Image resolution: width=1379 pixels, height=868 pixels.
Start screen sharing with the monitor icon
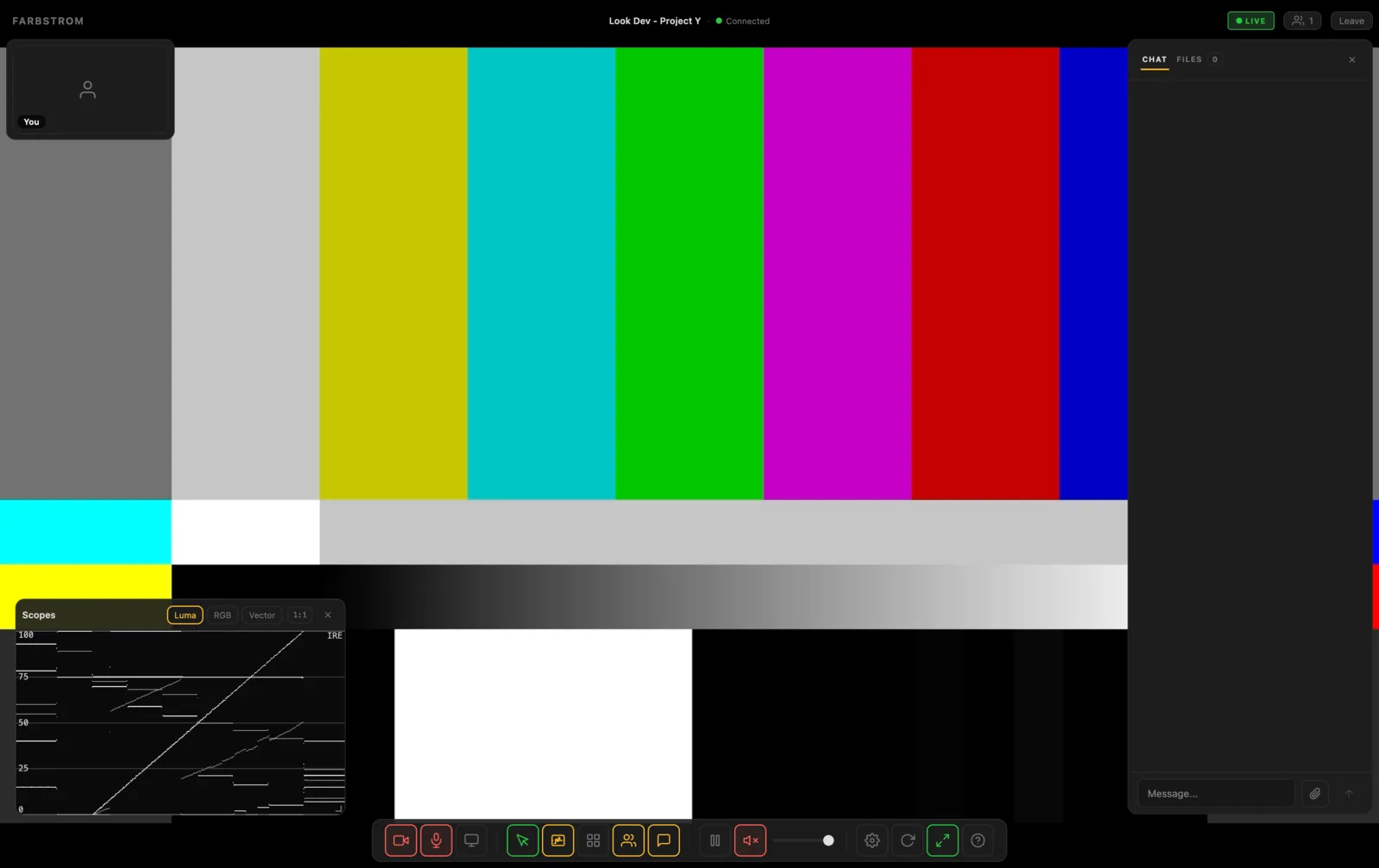[471, 840]
